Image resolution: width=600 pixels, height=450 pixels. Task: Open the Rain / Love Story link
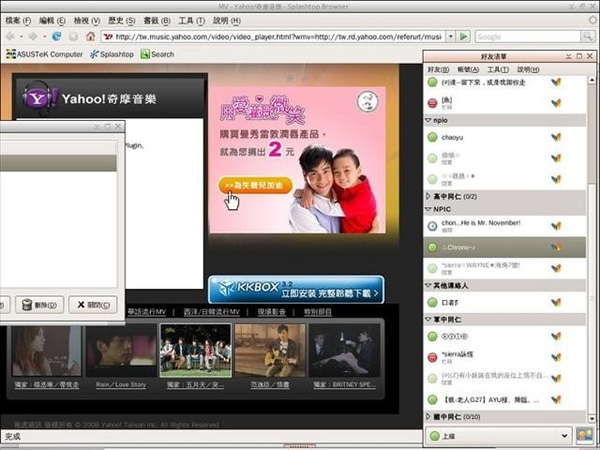[121, 385]
